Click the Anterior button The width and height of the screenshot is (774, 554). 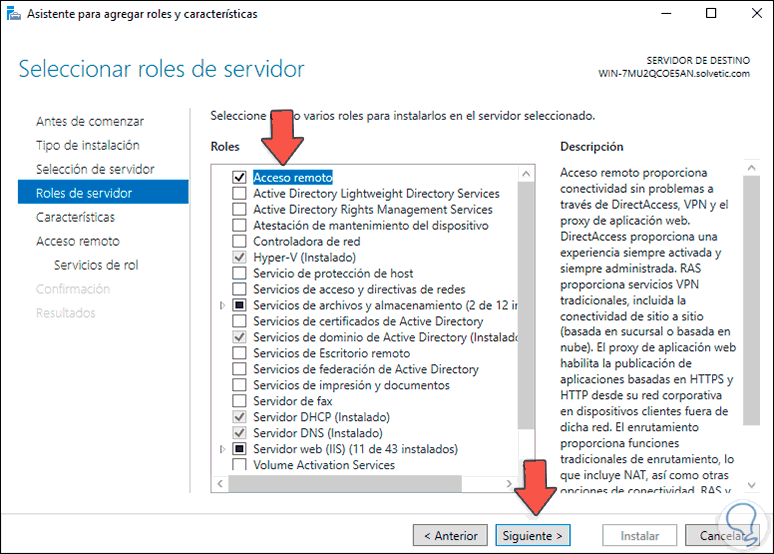pos(450,535)
